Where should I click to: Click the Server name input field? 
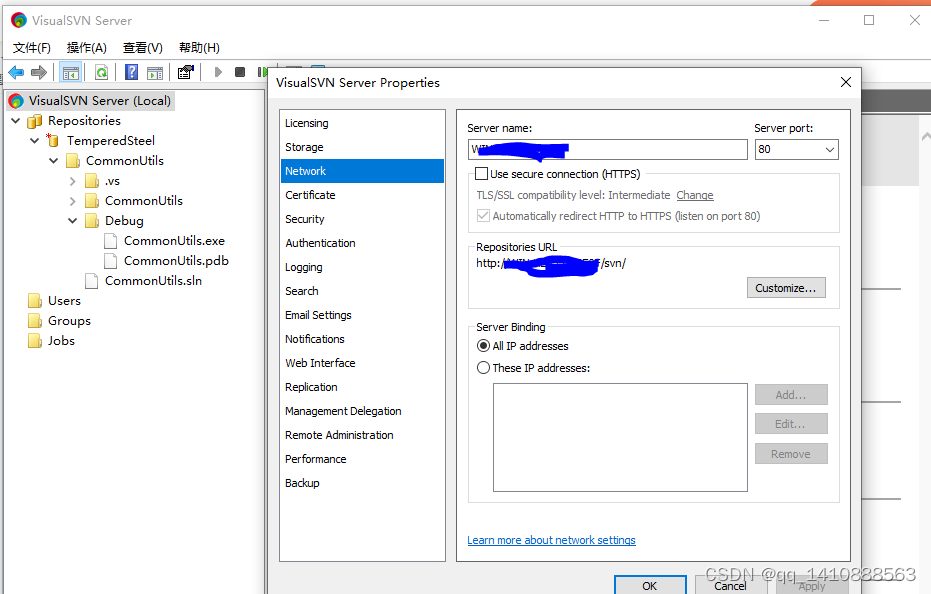pos(607,149)
